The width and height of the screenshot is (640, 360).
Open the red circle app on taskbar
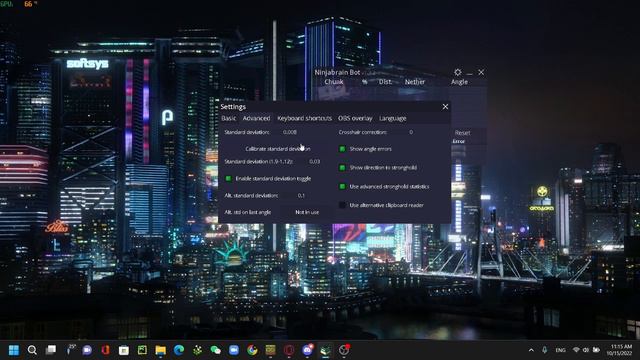(289, 350)
